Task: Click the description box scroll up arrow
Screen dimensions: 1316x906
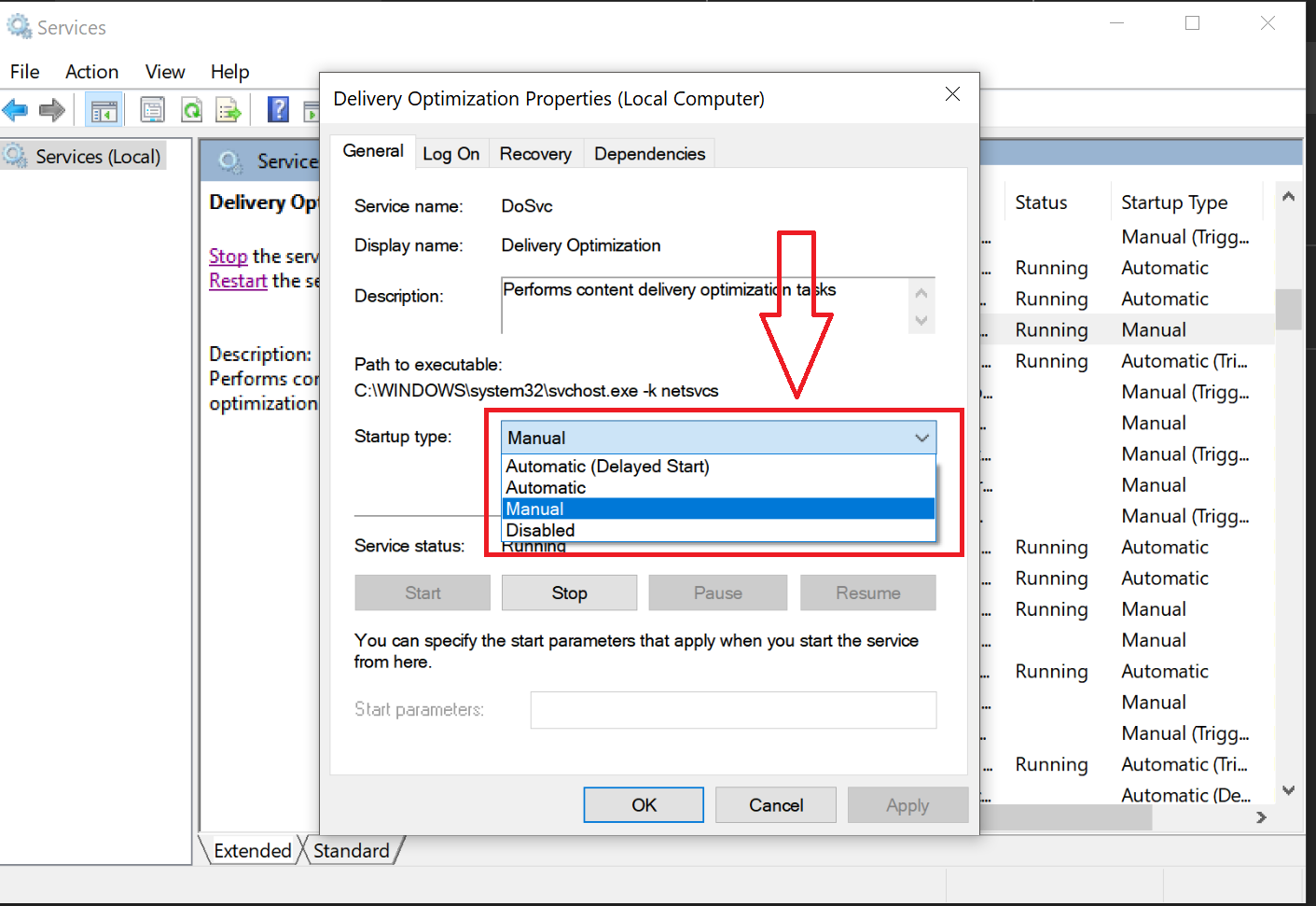Action: click(x=921, y=293)
